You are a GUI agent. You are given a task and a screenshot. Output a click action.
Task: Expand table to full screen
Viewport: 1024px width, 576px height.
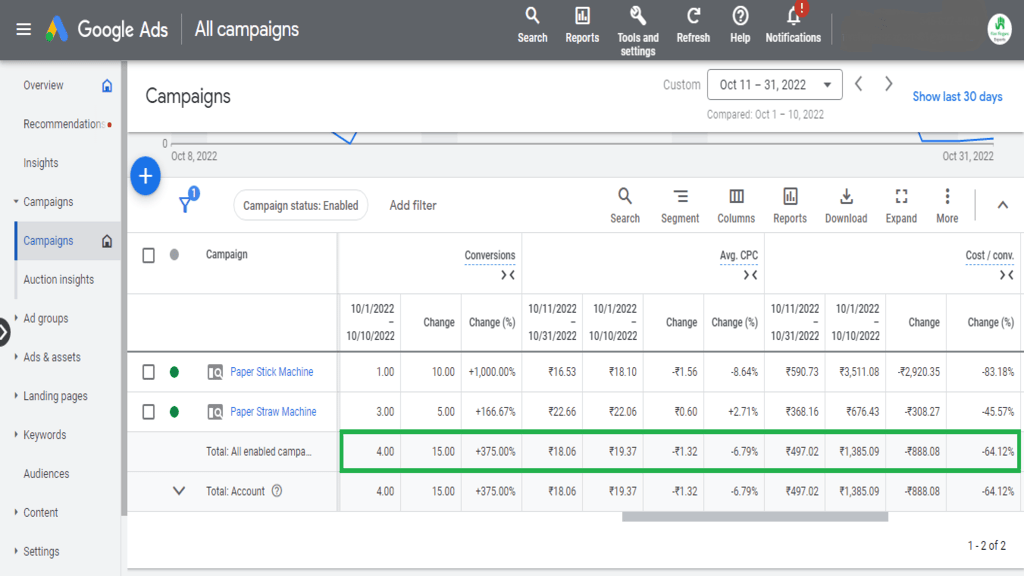pos(901,206)
